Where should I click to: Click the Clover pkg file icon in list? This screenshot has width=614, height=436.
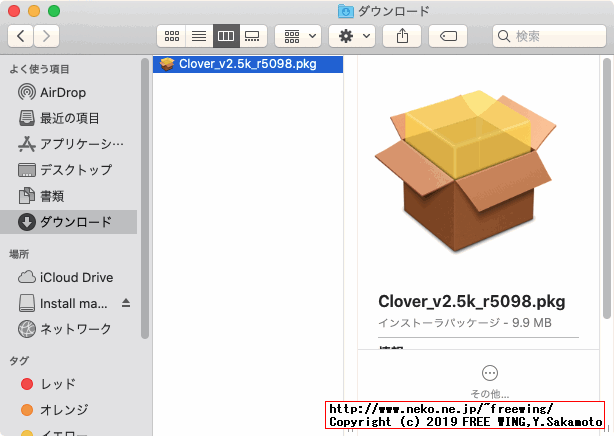tap(167, 64)
